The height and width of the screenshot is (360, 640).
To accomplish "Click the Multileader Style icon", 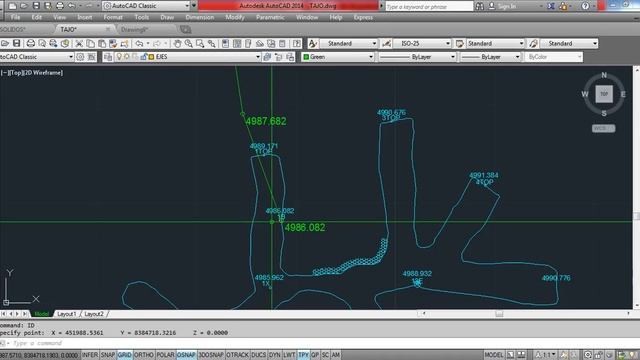I will pyautogui.click(x=533, y=43).
